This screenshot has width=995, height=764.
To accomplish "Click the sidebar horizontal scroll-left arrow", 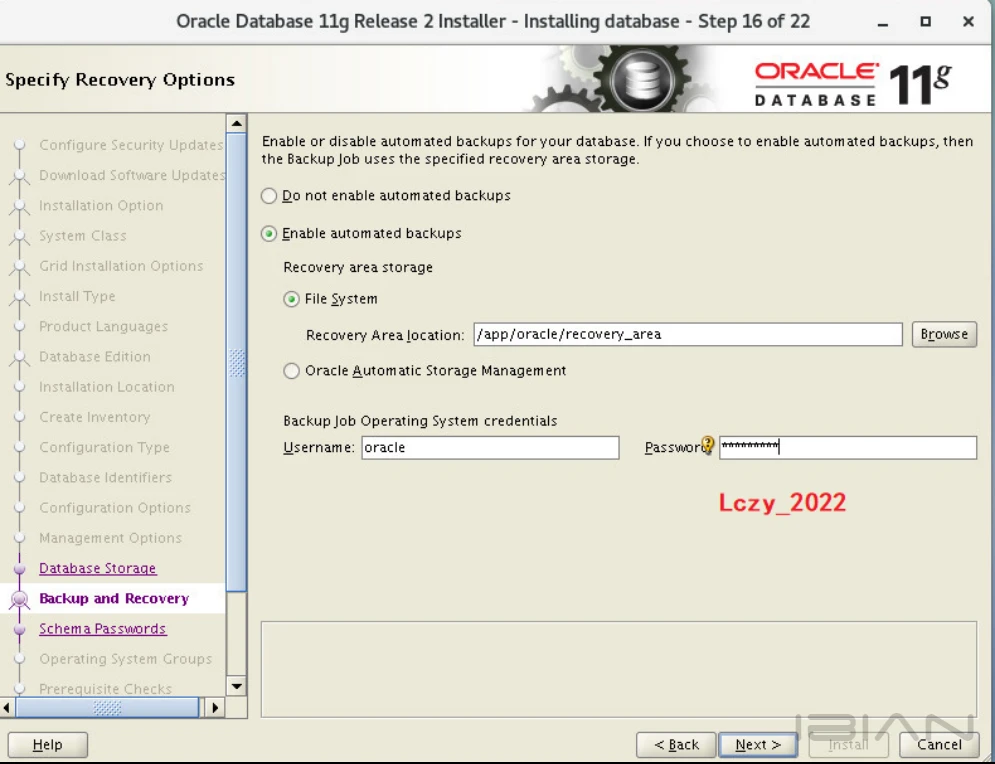I will click(x=6, y=707).
